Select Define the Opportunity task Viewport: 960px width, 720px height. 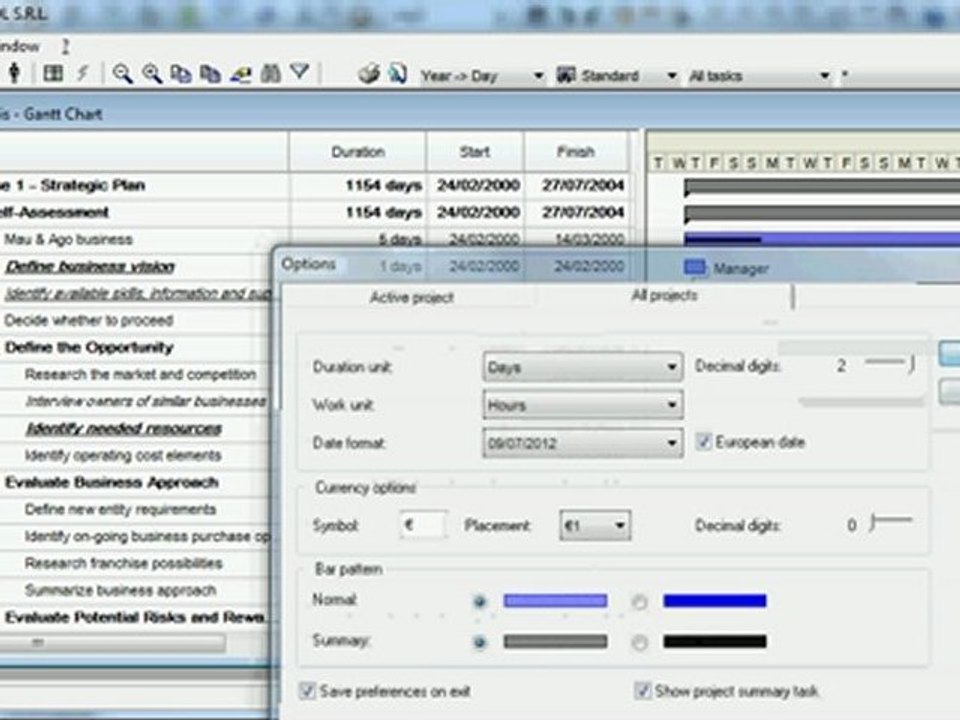(x=89, y=347)
